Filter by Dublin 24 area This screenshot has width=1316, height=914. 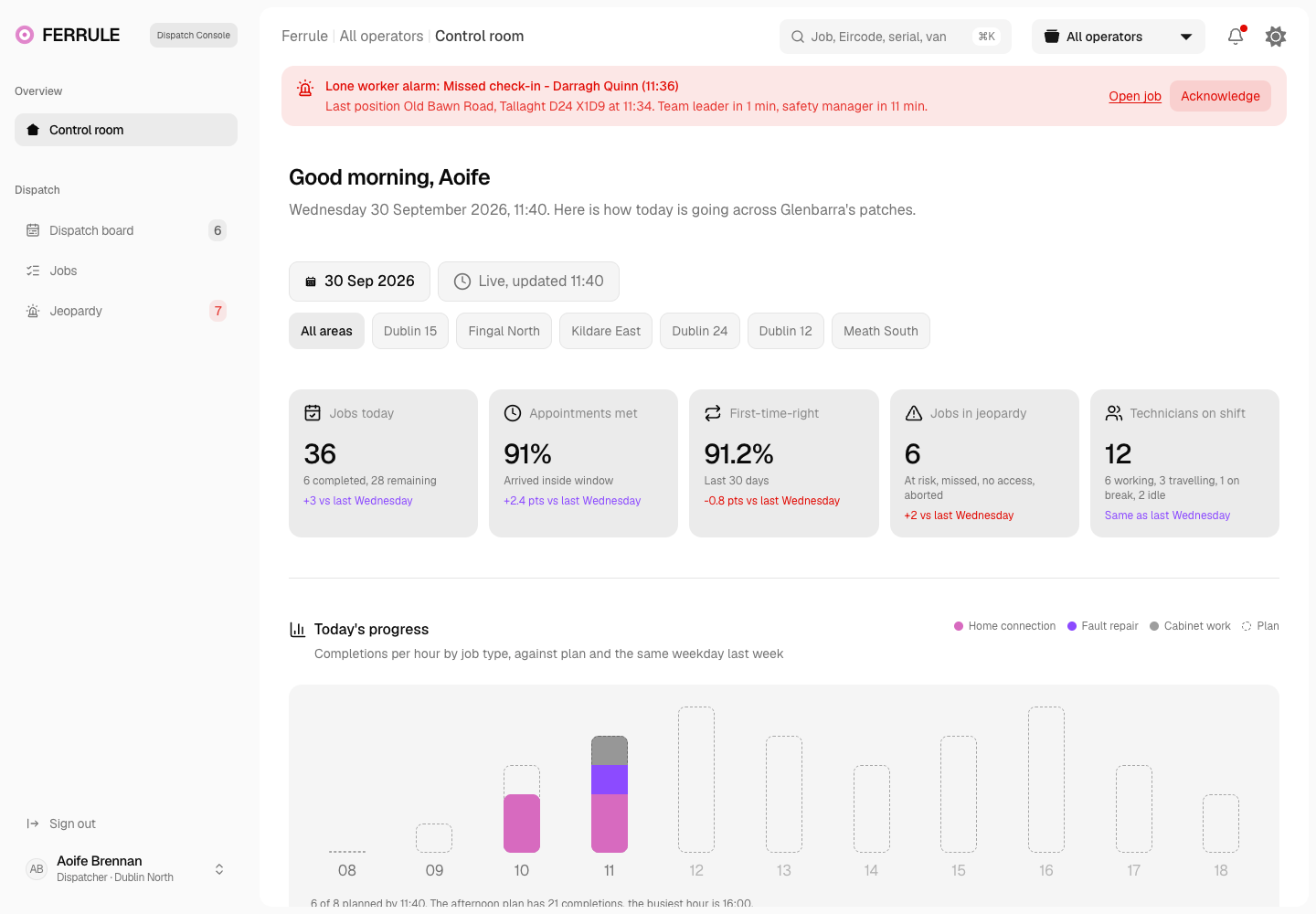[700, 331]
